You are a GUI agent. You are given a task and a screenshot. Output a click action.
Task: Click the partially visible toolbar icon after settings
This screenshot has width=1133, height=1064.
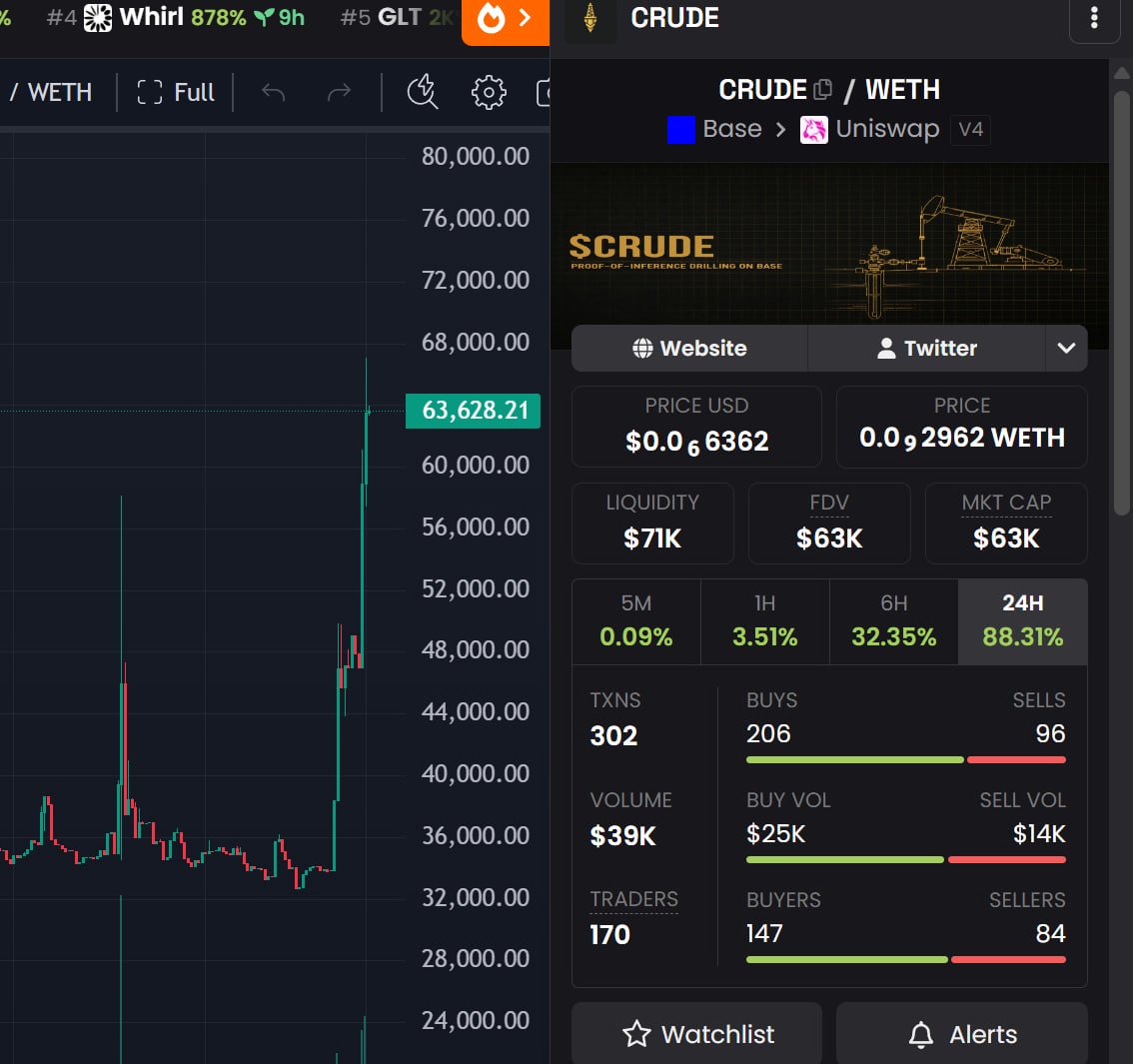543,93
